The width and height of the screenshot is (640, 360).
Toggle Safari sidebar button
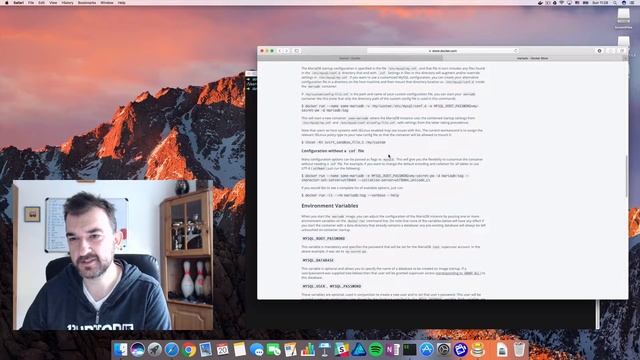coord(297,51)
